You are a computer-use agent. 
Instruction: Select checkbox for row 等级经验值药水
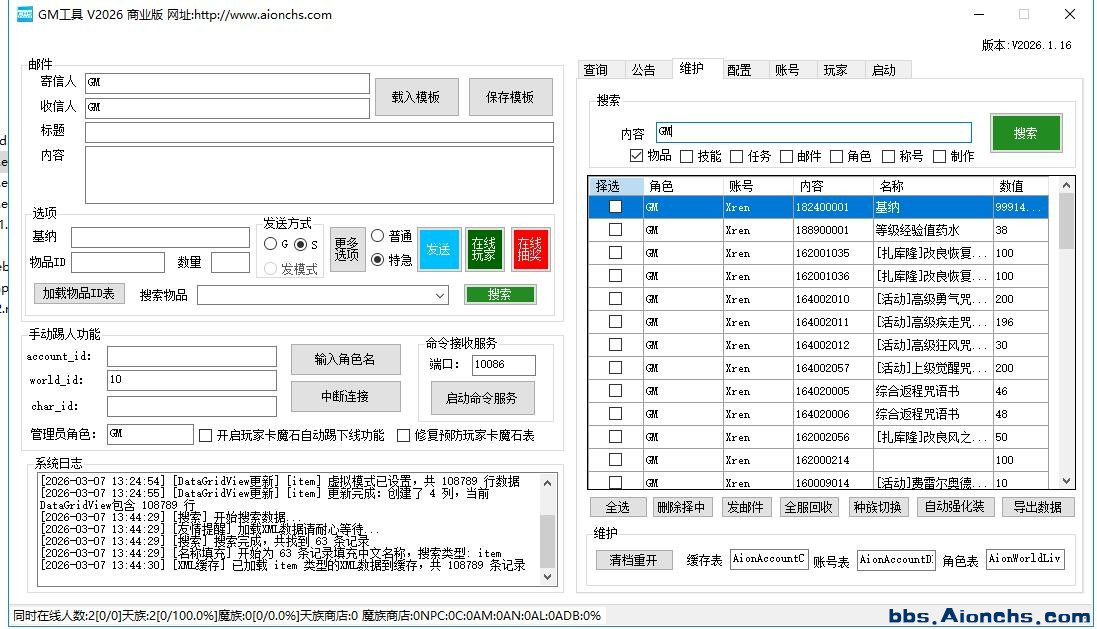click(615, 229)
